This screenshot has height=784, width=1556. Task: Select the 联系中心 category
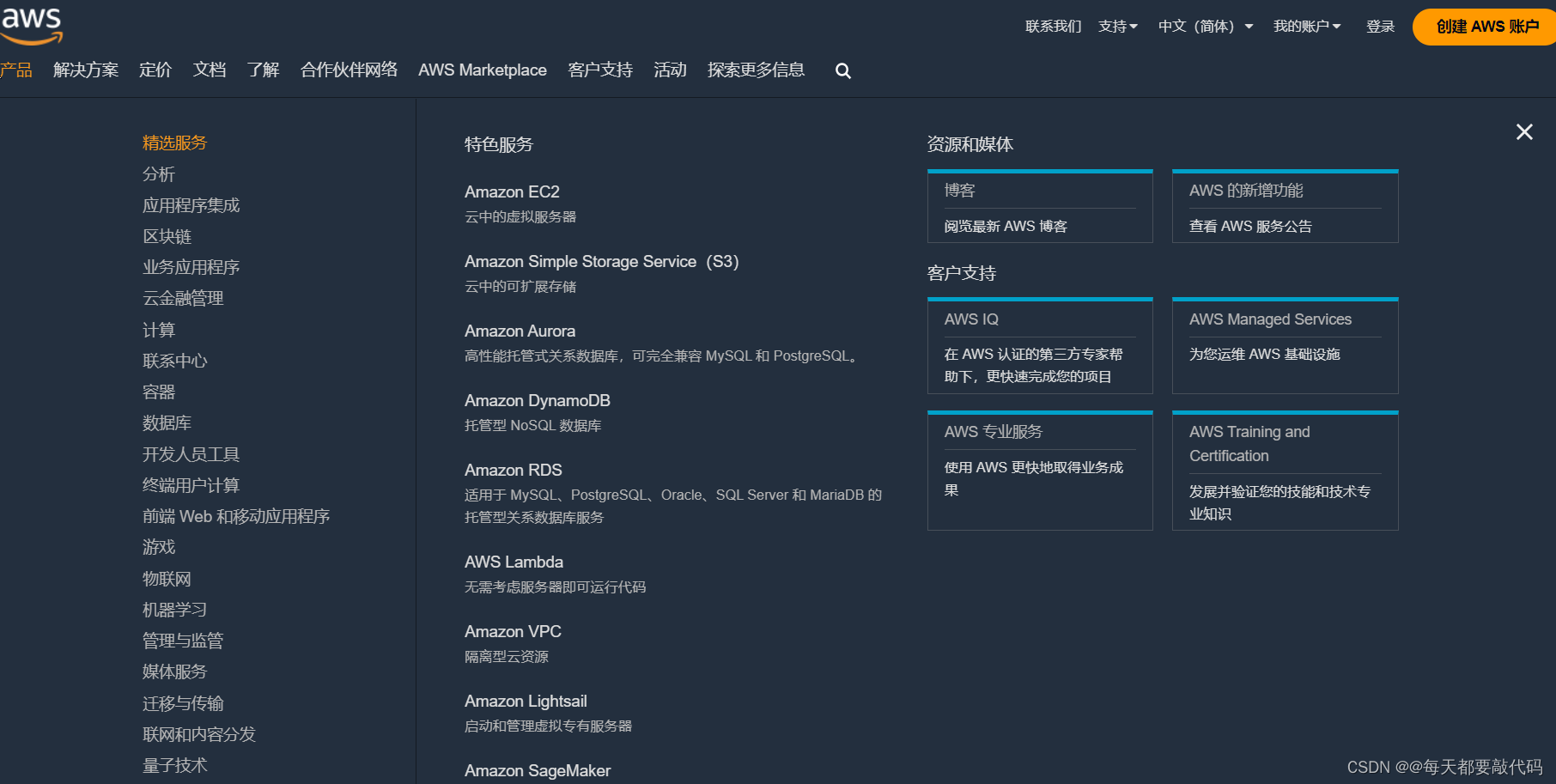point(174,361)
